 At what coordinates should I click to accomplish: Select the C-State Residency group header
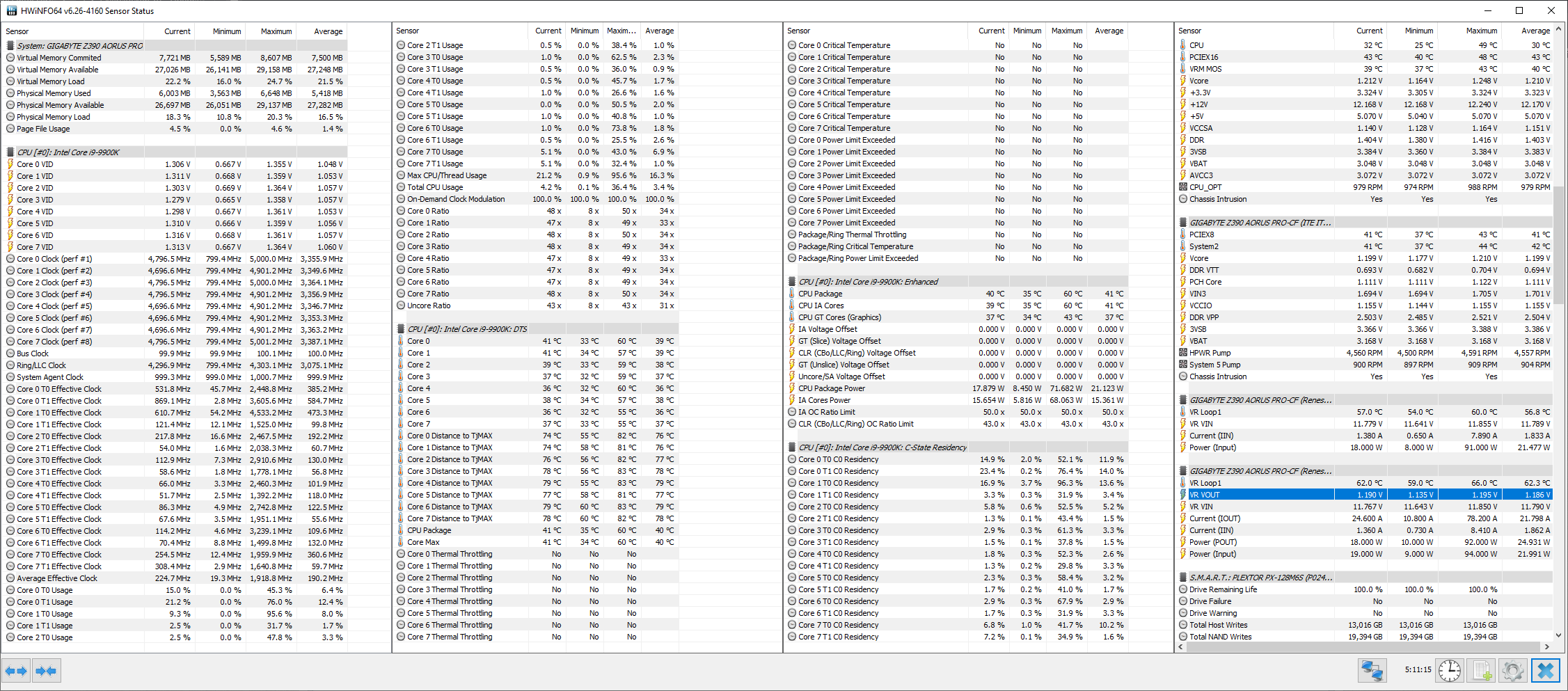click(x=956, y=447)
